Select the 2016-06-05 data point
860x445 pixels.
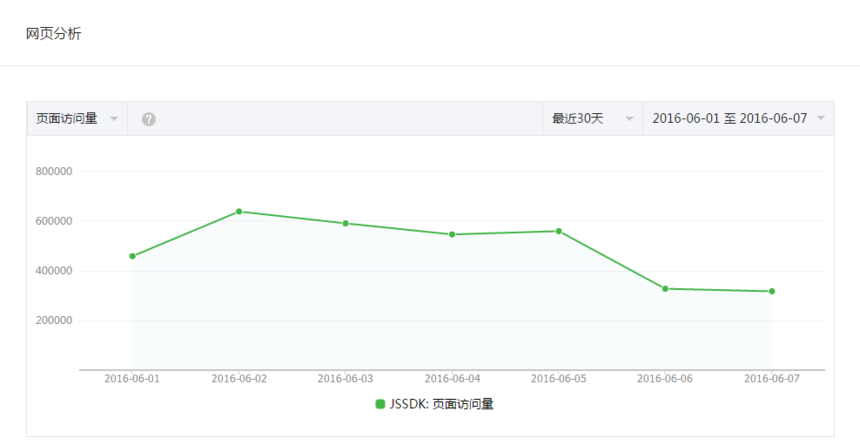[x=559, y=231]
